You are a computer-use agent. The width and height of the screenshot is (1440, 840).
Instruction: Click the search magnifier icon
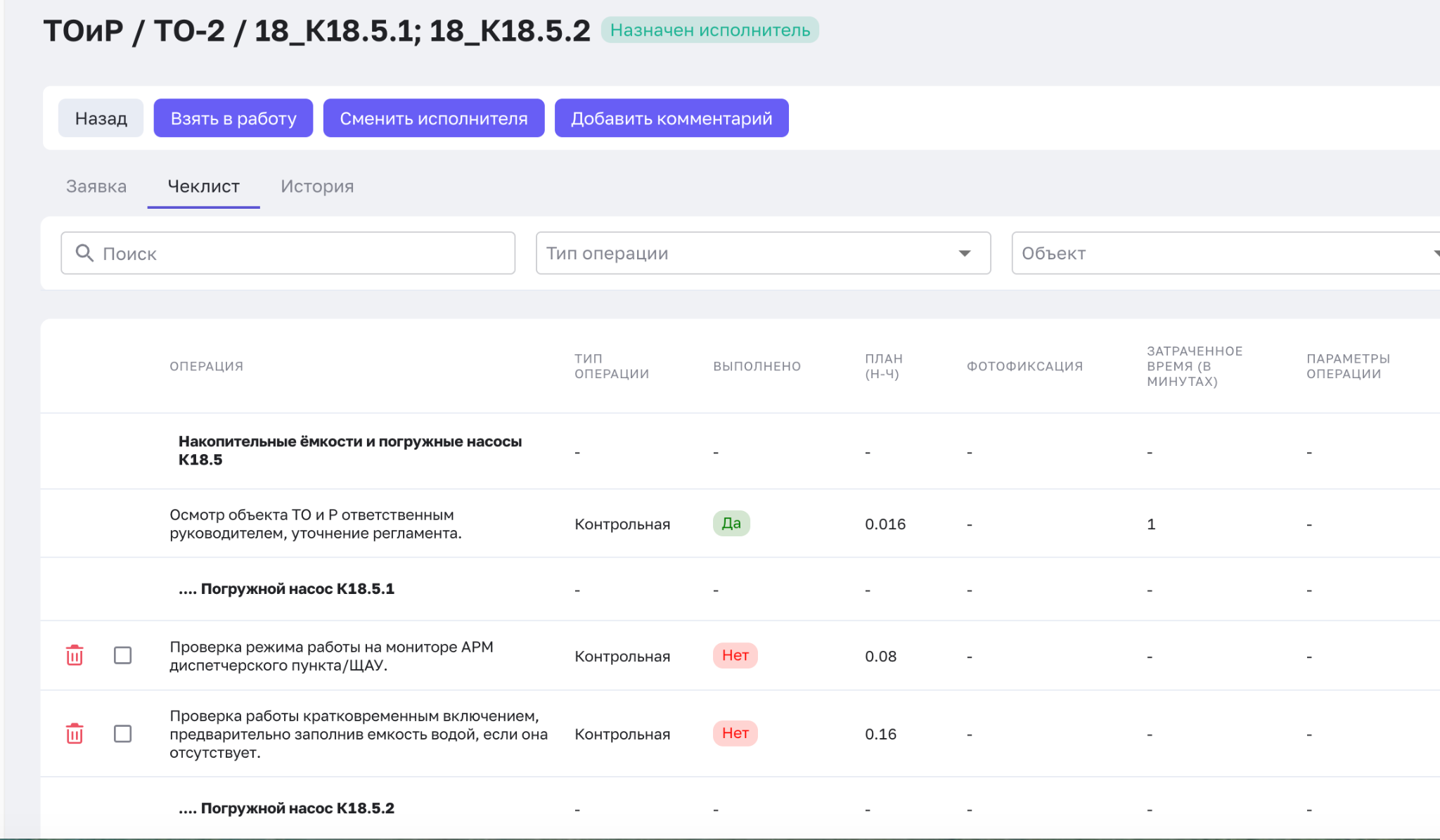[x=84, y=253]
